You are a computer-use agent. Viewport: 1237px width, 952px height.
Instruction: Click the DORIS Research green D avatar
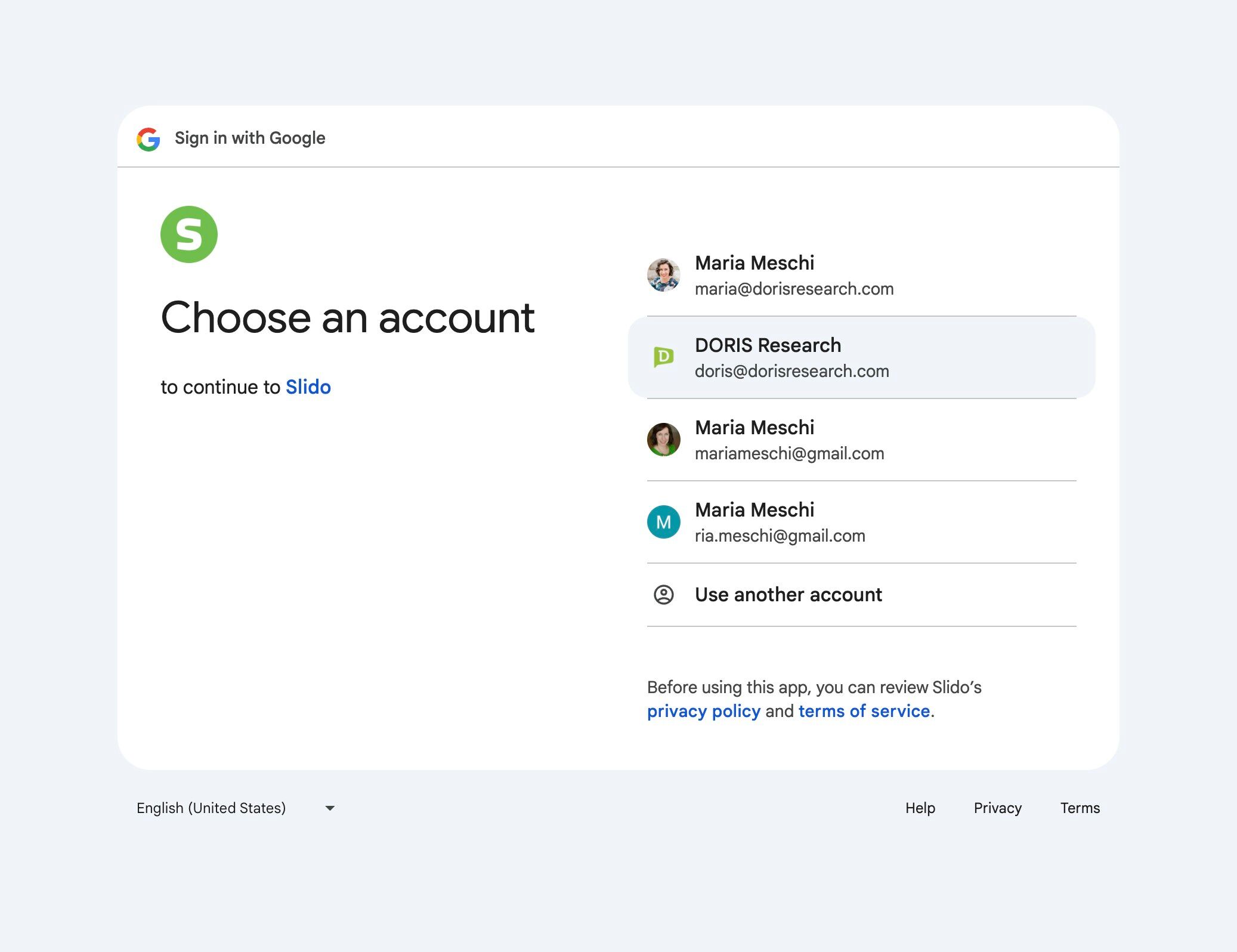tap(663, 357)
